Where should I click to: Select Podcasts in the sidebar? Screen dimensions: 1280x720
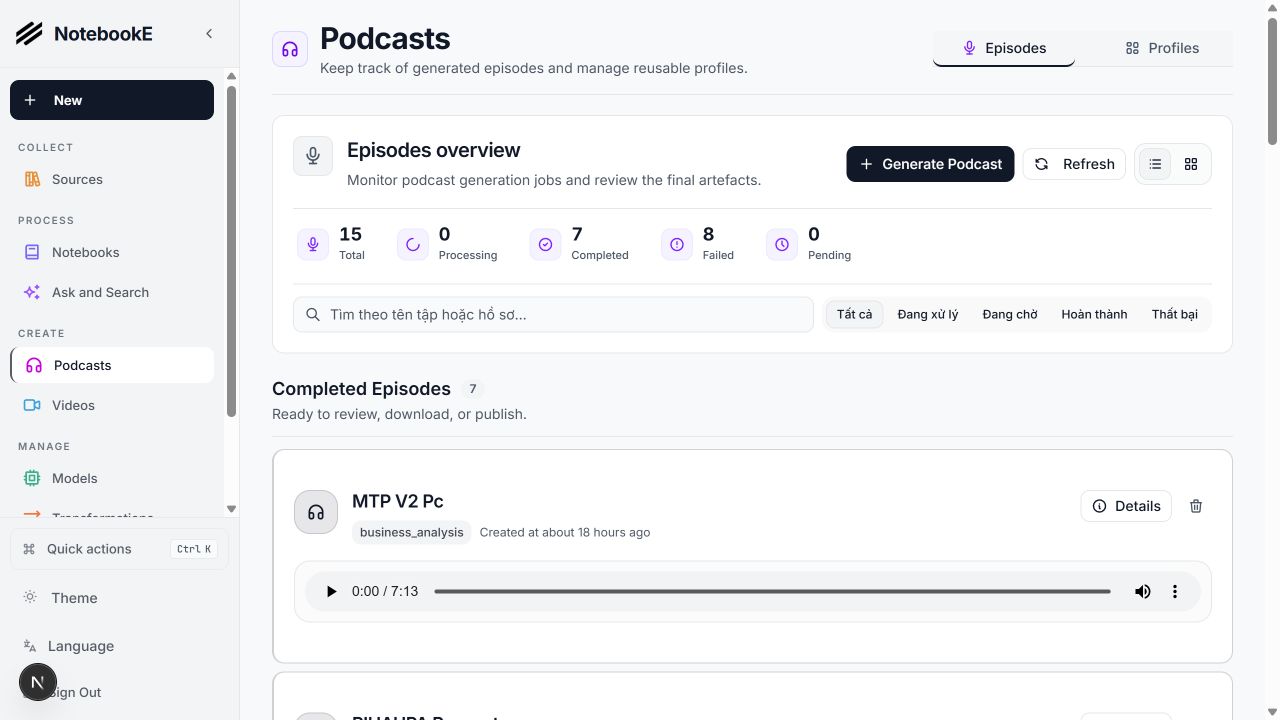112,365
